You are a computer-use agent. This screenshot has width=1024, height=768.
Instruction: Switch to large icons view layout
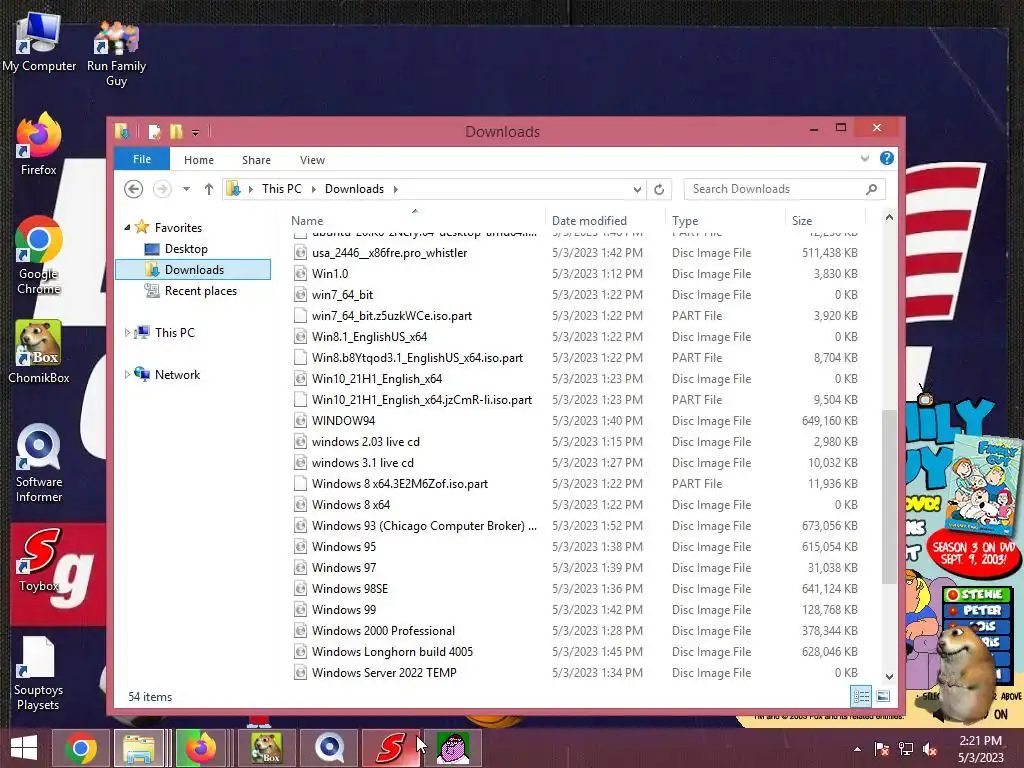click(883, 696)
